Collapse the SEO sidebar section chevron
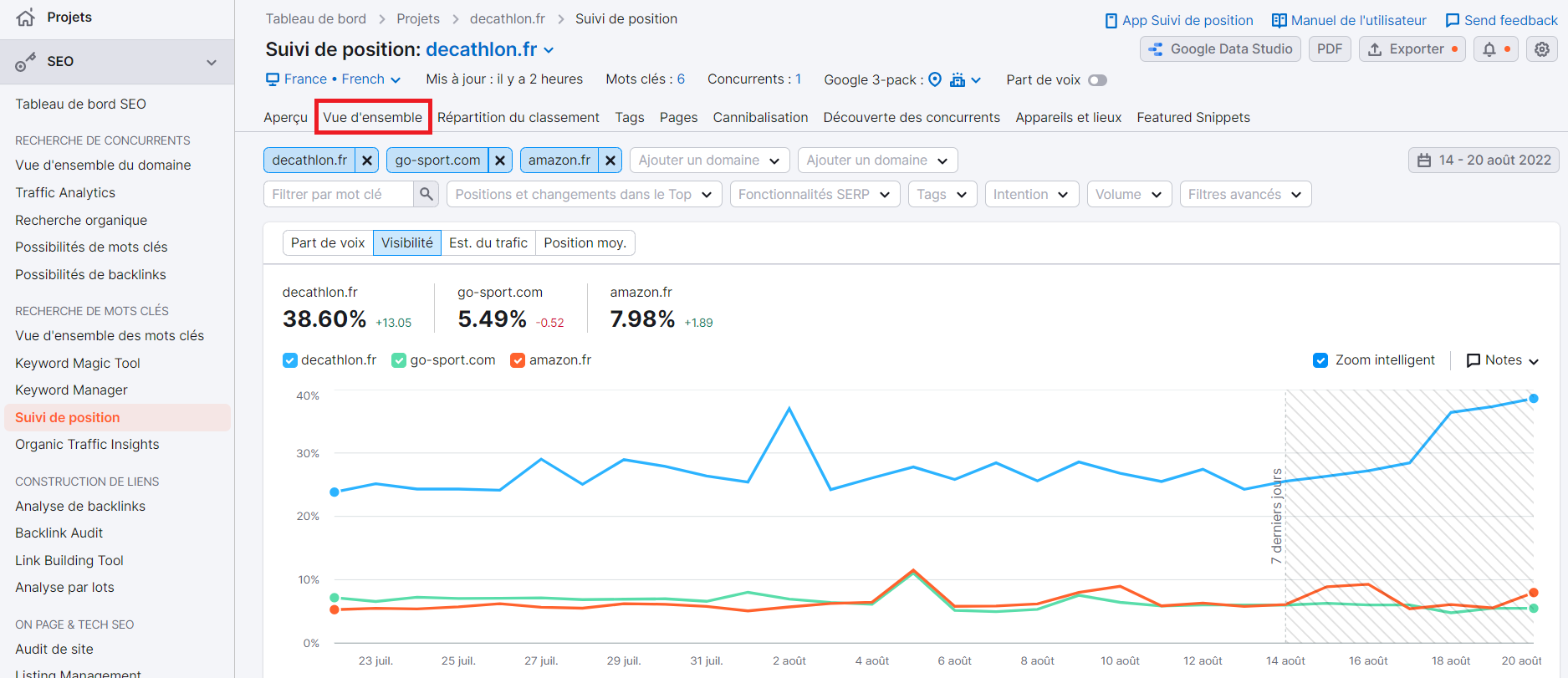Image resolution: width=1568 pixels, height=678 pixels. tap(212, 62)
